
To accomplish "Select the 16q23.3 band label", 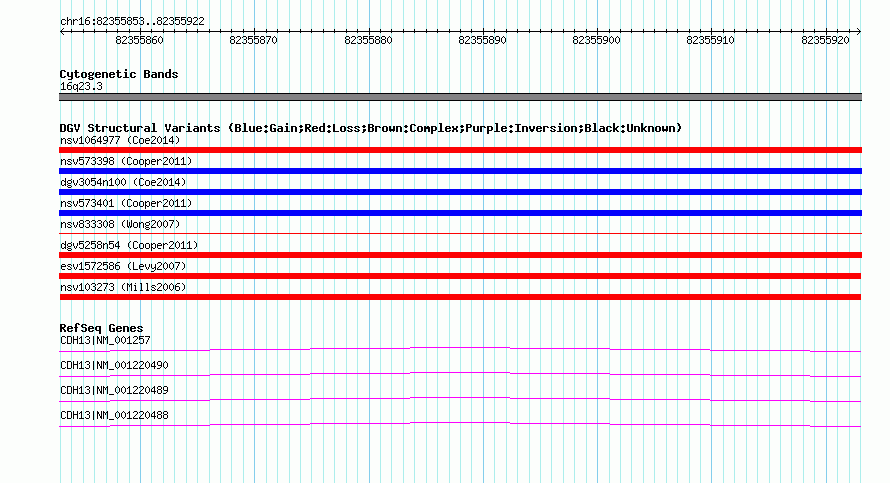I will 81,86.
